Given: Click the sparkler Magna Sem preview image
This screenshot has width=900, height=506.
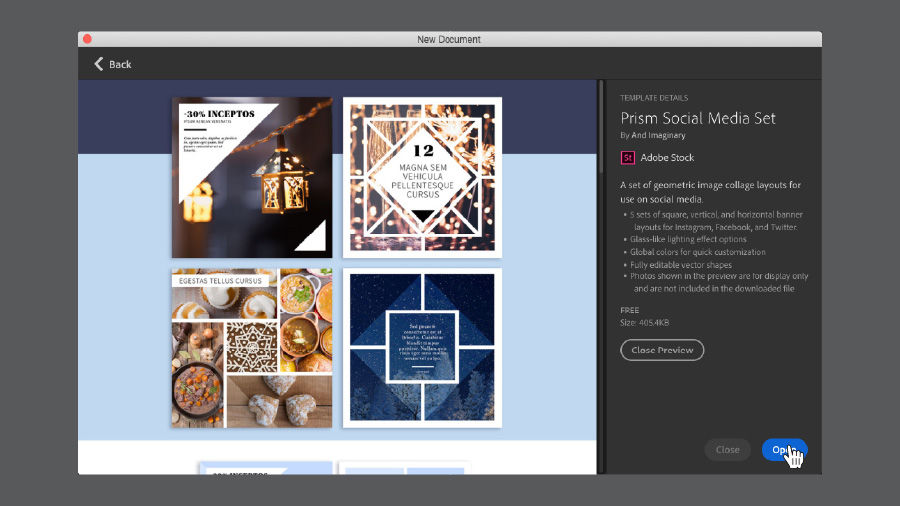Looking at the screenshot, I should coord(422,177).
